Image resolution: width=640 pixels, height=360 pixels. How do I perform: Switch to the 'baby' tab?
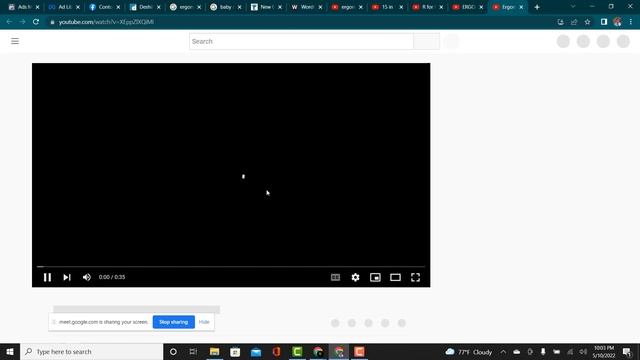[x=225, y=7]
